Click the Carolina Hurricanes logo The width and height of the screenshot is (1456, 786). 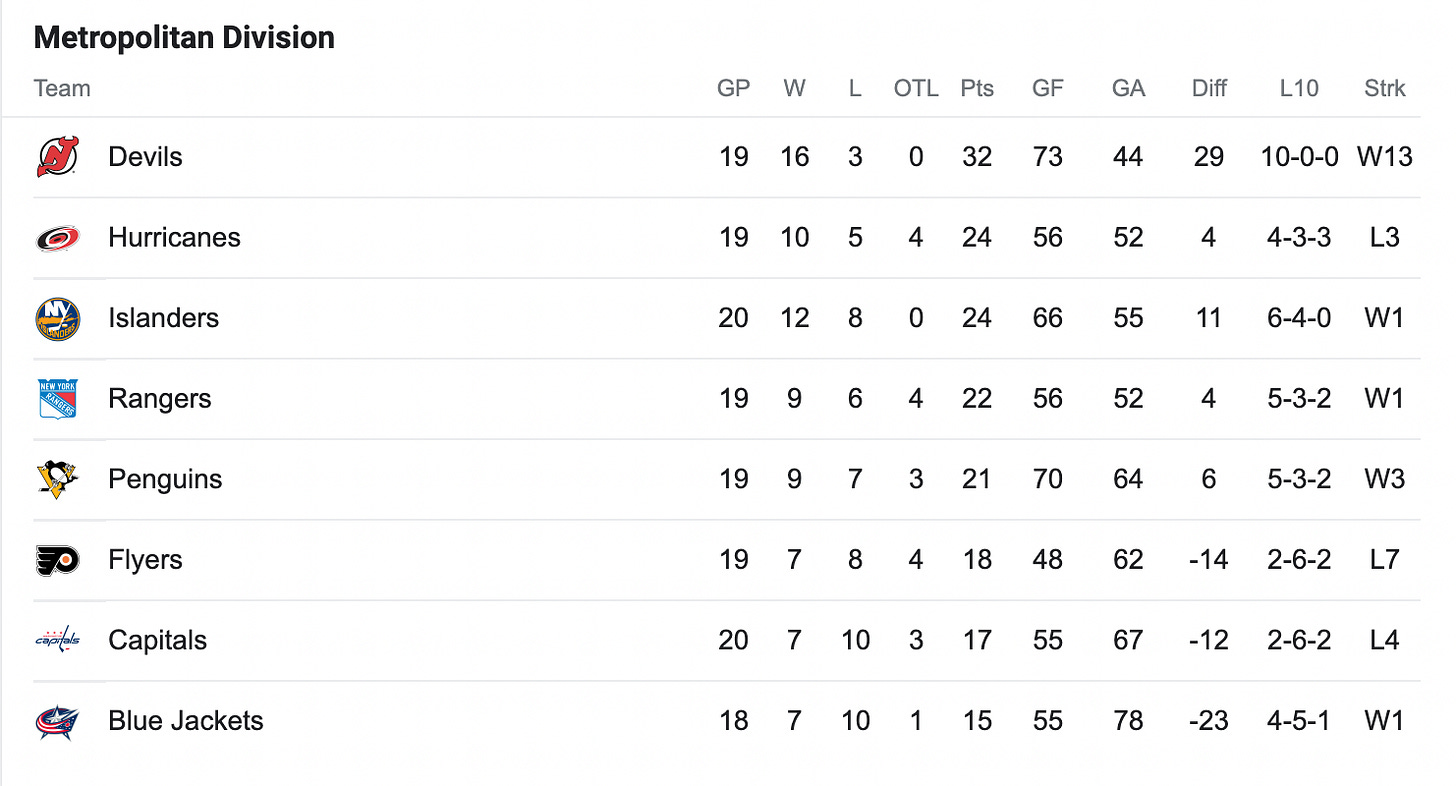pos(57,238)
